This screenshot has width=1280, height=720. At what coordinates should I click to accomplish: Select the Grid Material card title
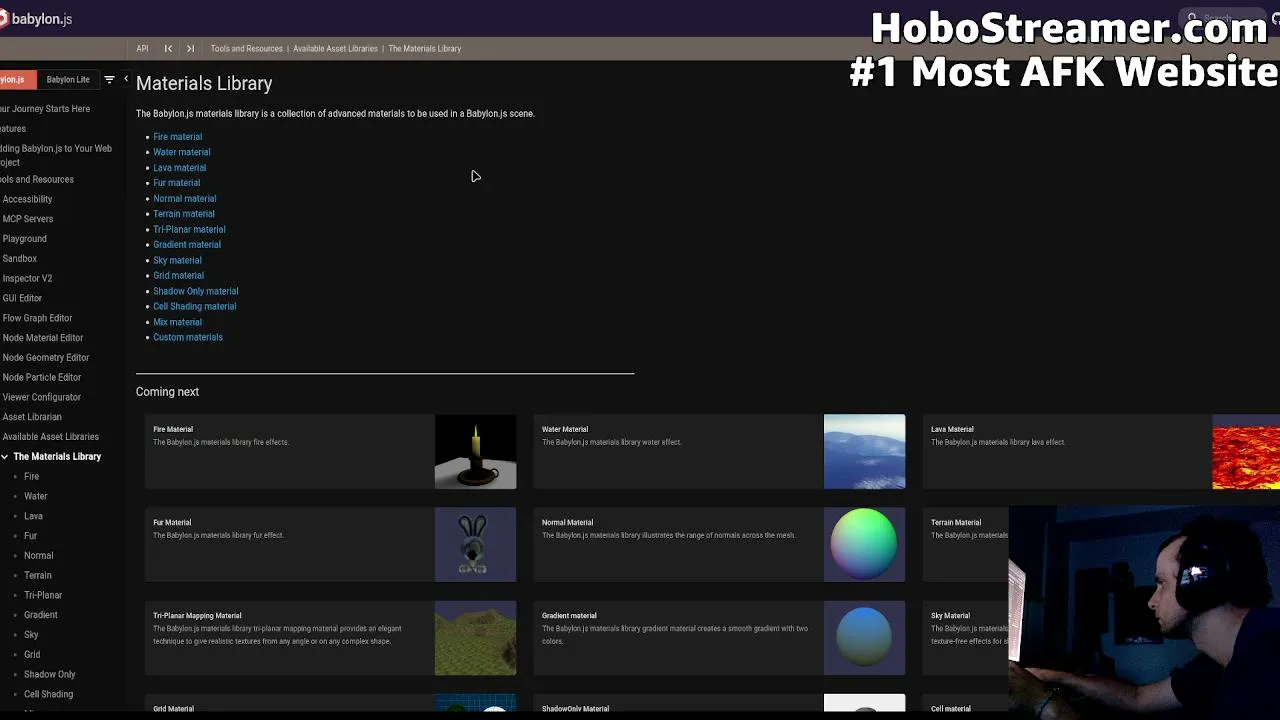click(x=173, y=709)
